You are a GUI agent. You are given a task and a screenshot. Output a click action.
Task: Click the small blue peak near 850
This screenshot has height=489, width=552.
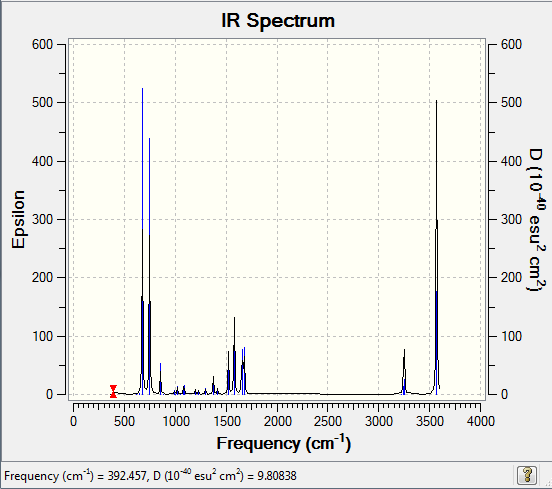click(160, 378)
